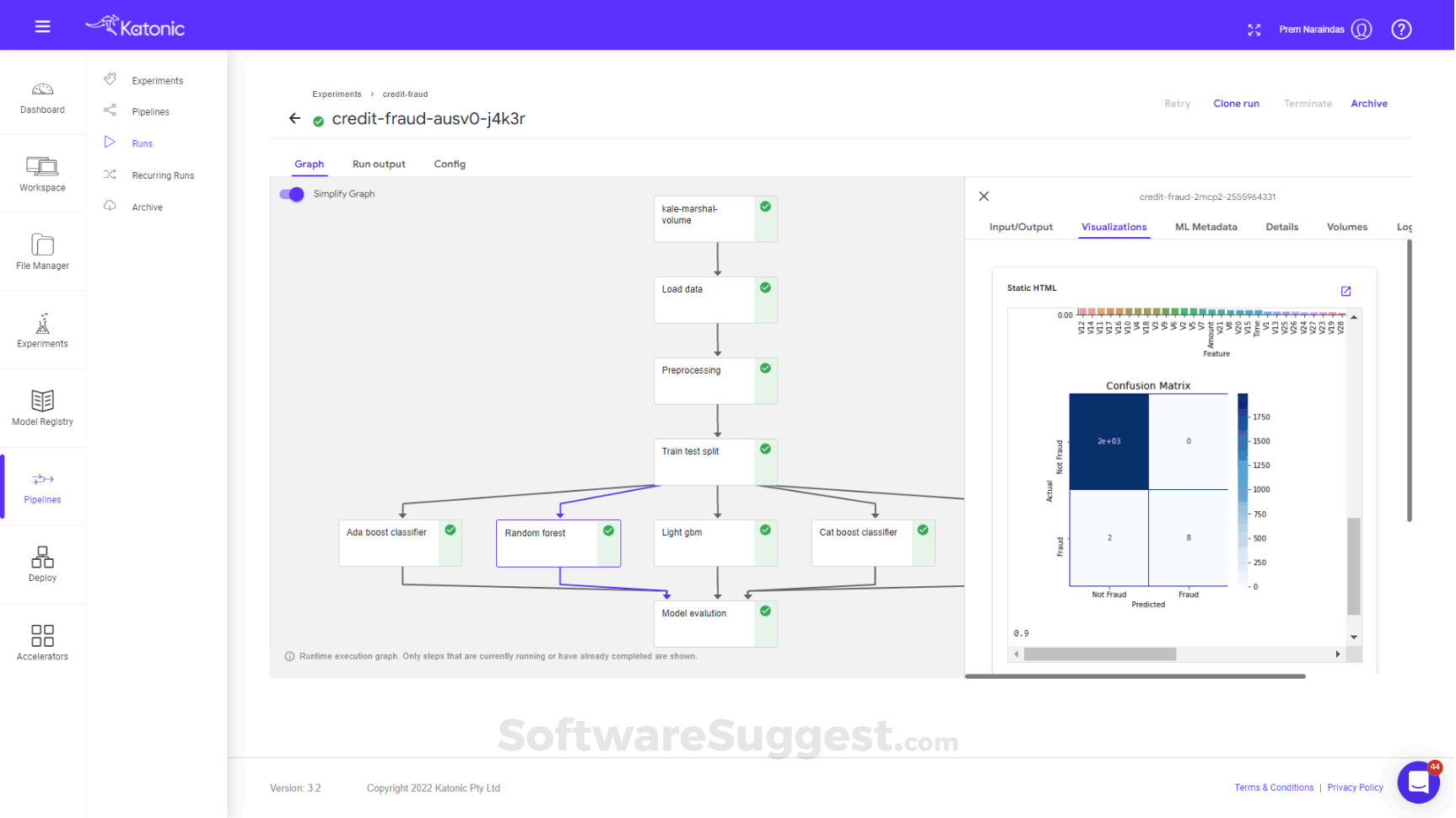Expand the navigation with the hamburger menu
This screenshot has height=818, width=1456.
42,26
